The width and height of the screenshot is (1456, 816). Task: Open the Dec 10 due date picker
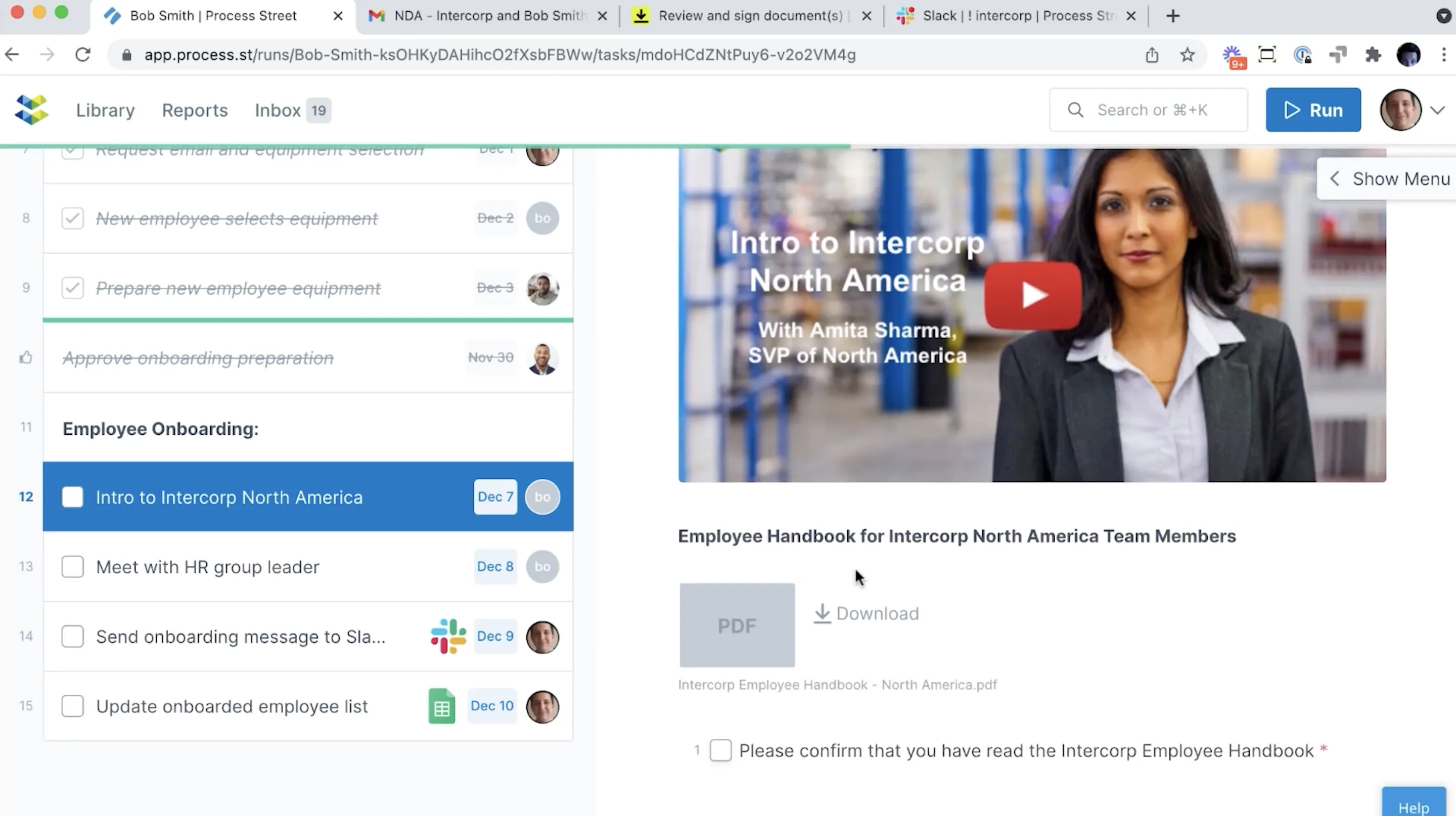click(492, 706)
